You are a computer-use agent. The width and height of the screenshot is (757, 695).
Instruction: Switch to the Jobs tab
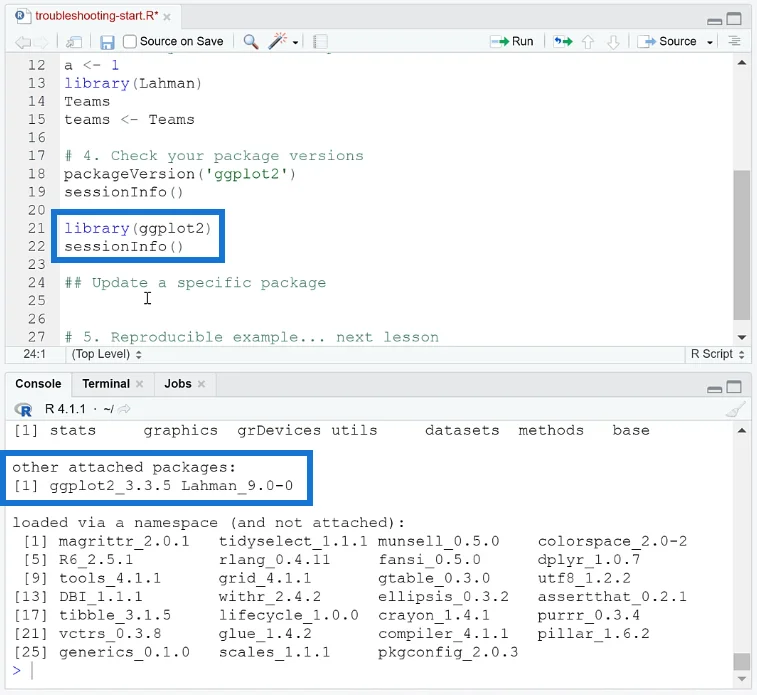(x=178, y=384)
